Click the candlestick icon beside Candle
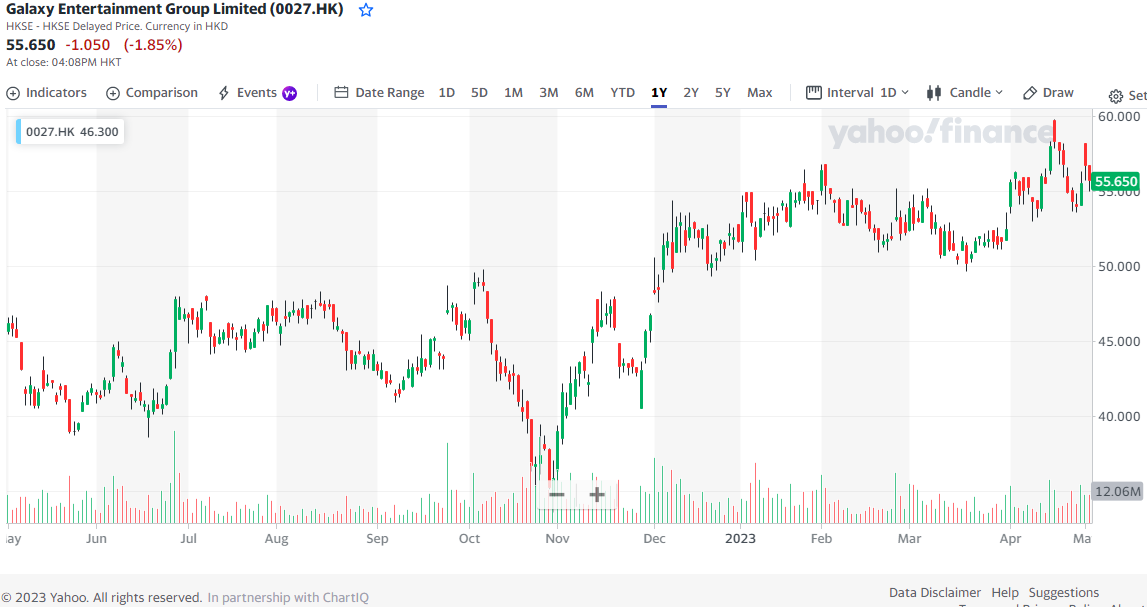Viewport: 1147px width, 607px height. pyautogui.click(x=933, y=93)
